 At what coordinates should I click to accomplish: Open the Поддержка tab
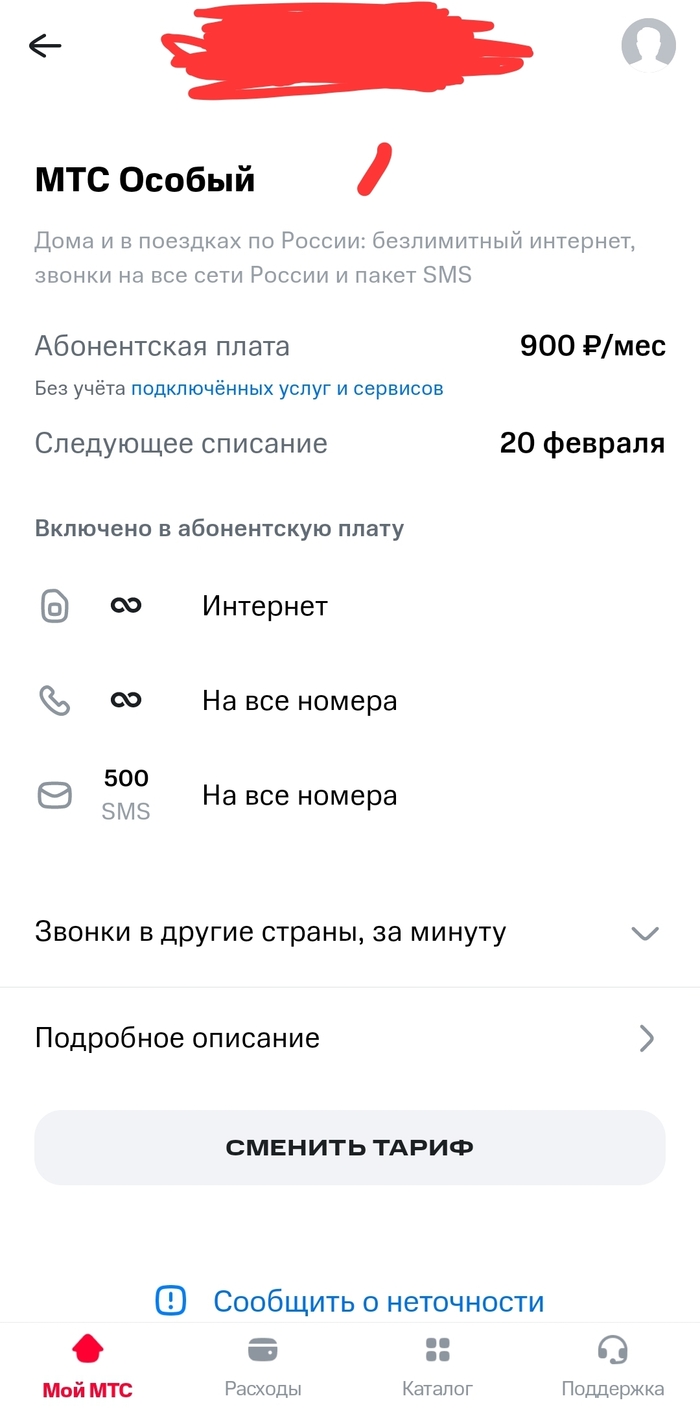612,1388
